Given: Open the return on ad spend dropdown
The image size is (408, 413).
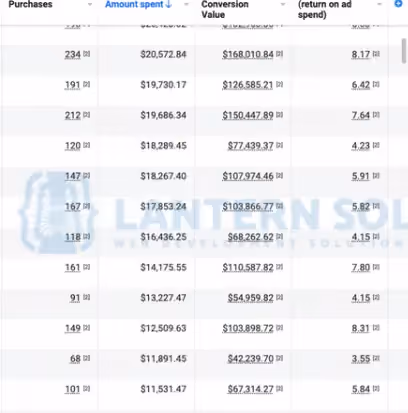Looking at the screenshot, I should click(x=379, y=4).
